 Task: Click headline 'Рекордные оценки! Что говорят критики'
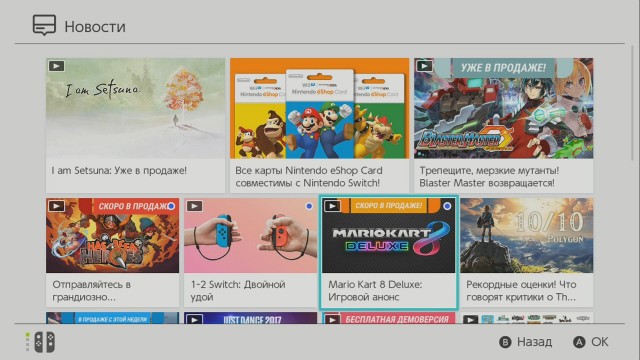click(x=521, y=290)
